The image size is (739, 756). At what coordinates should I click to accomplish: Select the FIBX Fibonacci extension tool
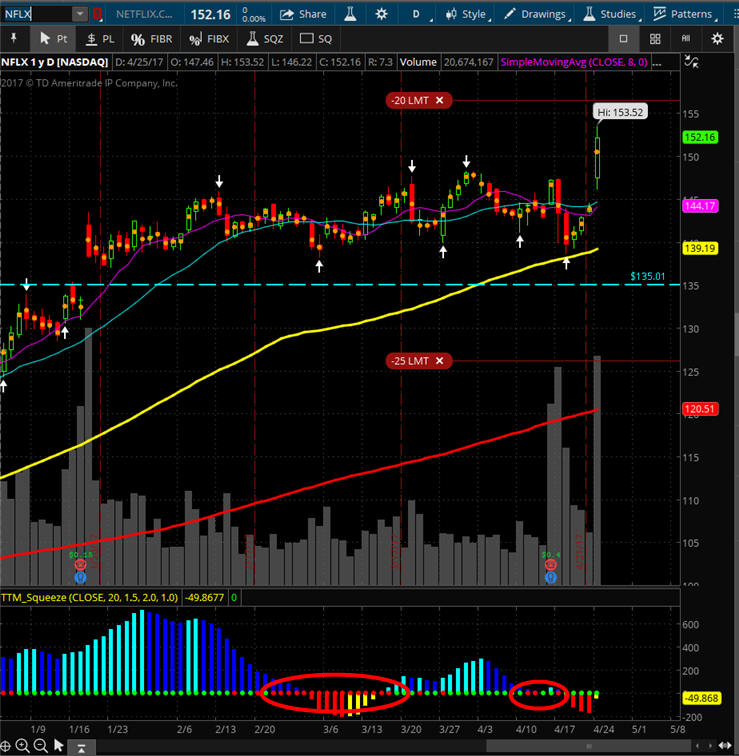pyautogui.click(x=209, y=38)
